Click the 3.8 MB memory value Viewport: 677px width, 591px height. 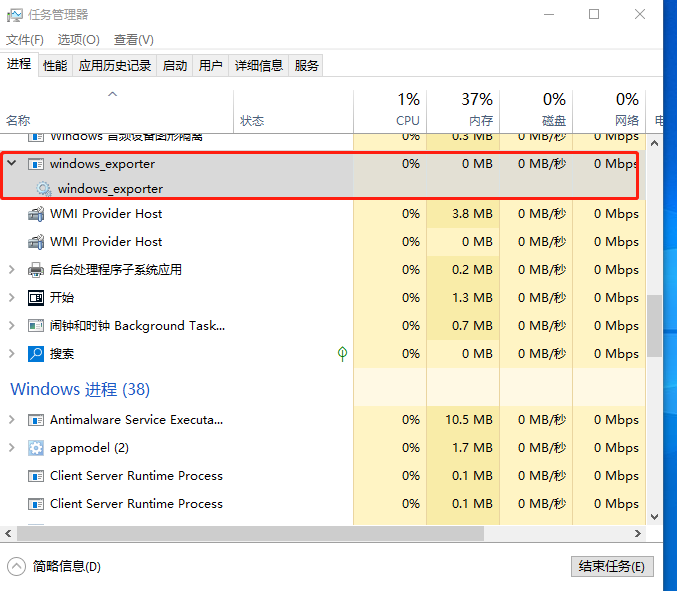pos(472,214)
